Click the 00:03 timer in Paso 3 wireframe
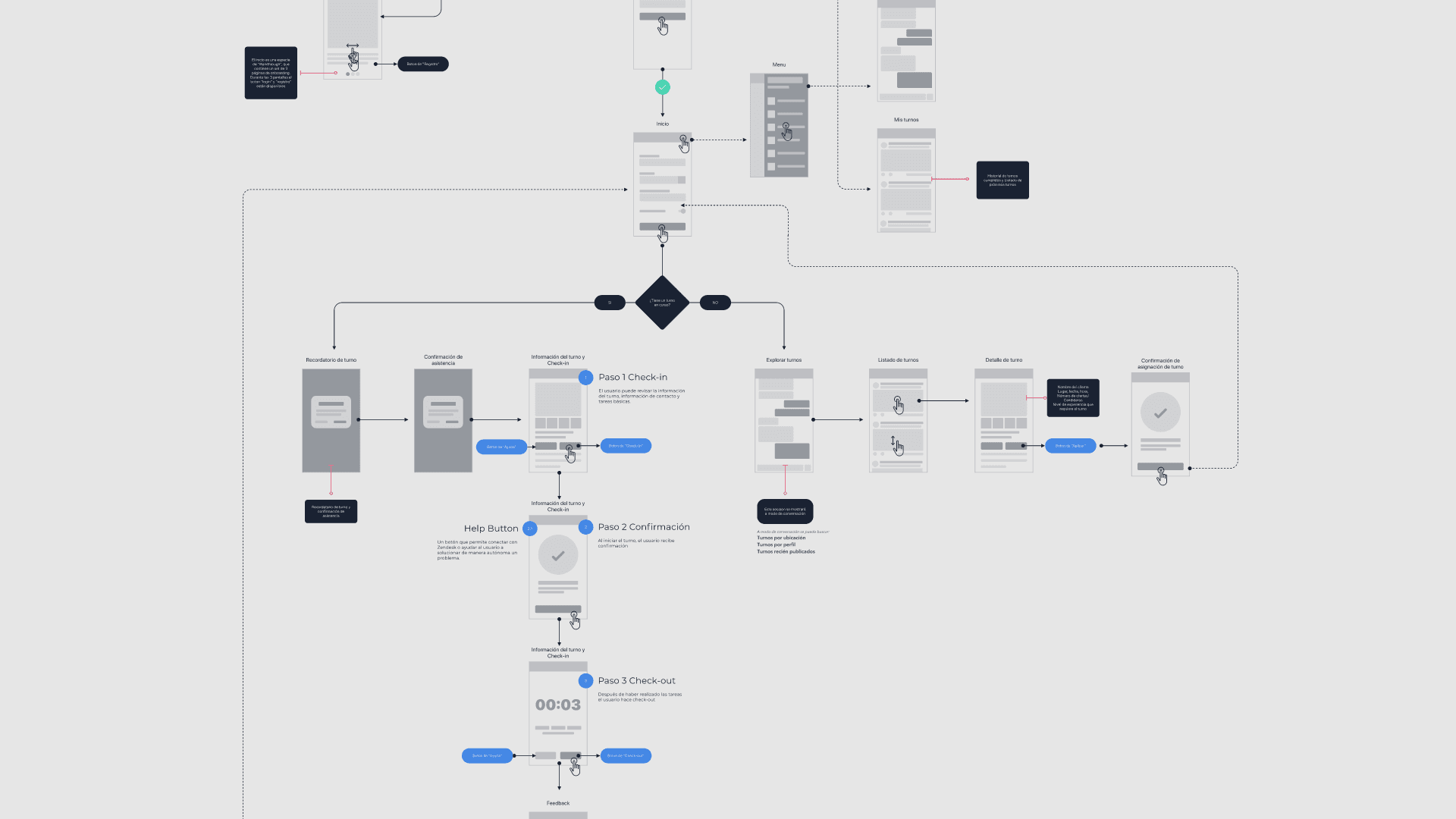Screen dimensions: 1456x819 pos(558,705)
